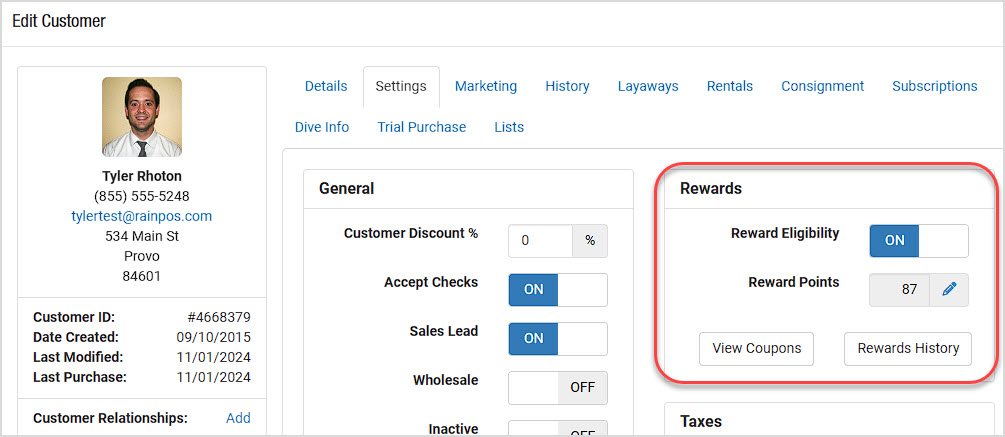Open the Layaways tab
The width and height of the screenshot is (1005, 437).
pos(648,86)
